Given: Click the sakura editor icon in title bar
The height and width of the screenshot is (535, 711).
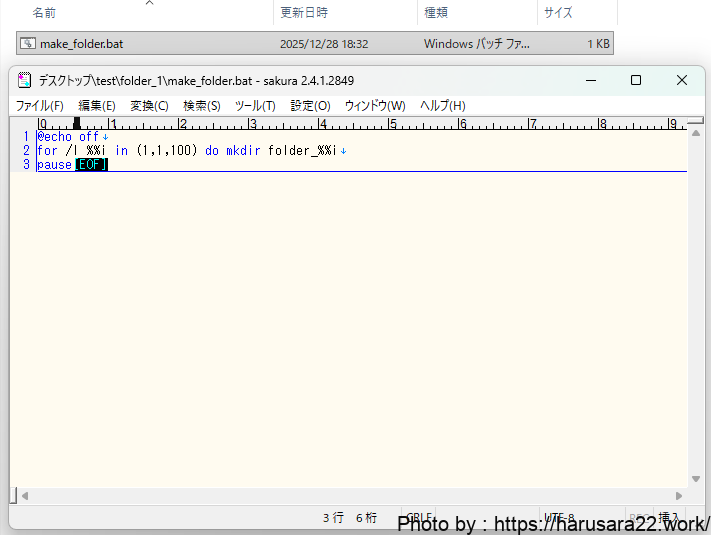Looking at the screenshot, I should [25, 81].
